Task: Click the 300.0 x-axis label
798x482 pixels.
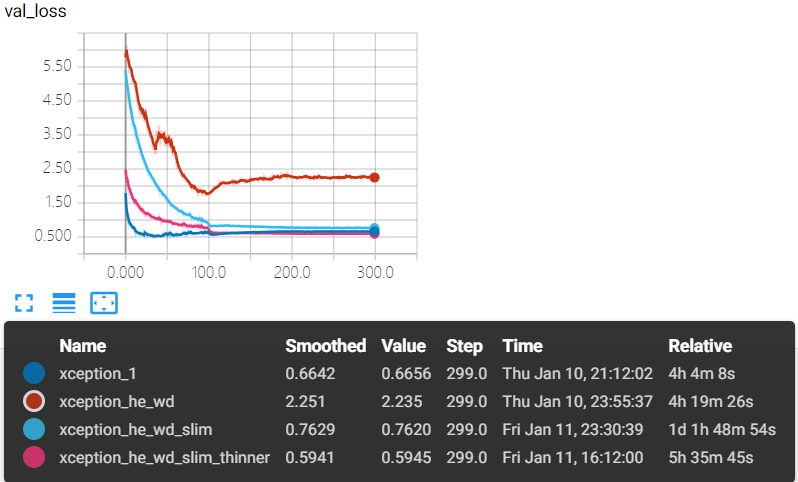Action: (x=376, y=272)
